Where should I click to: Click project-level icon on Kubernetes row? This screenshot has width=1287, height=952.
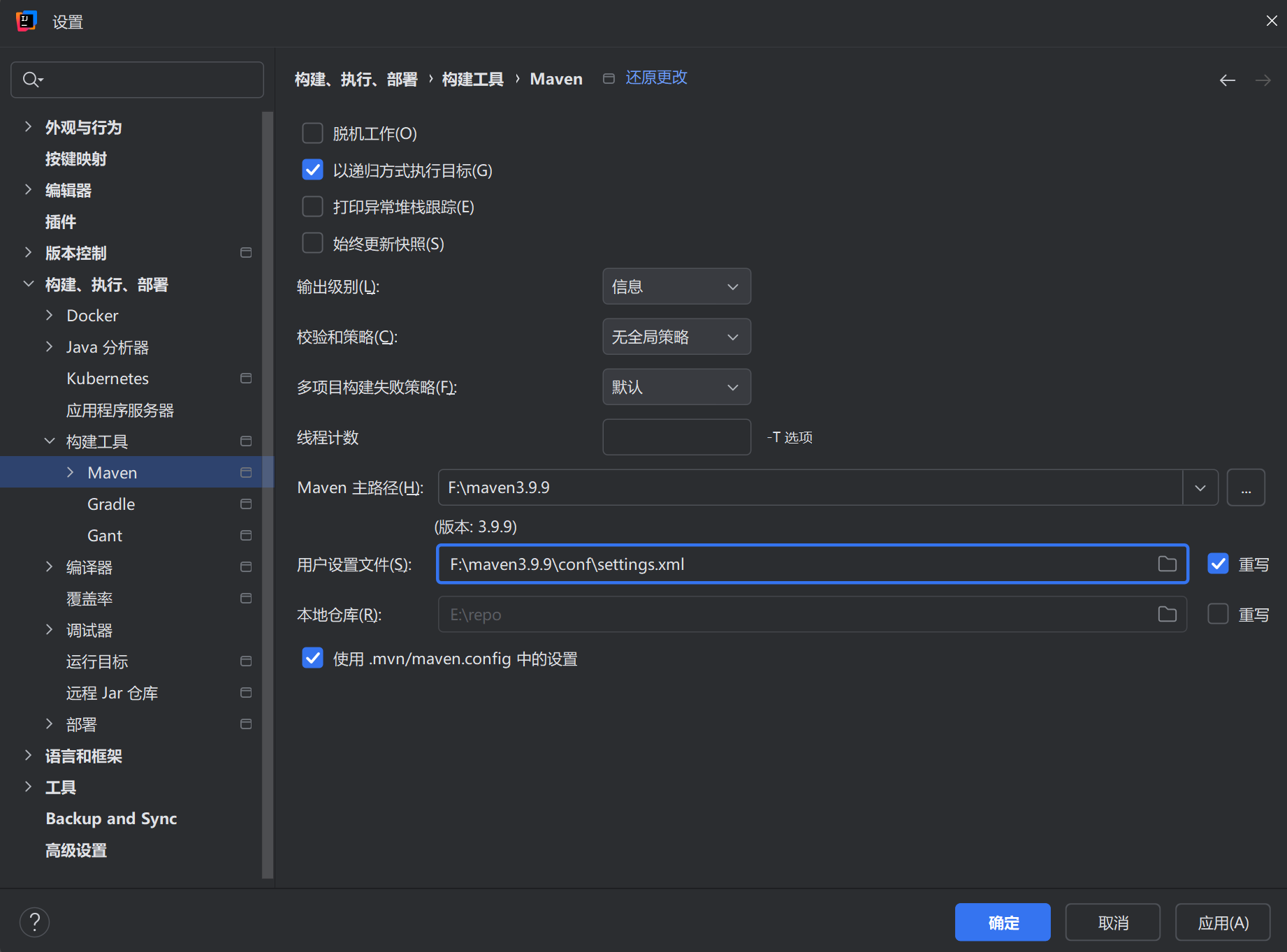246,379
